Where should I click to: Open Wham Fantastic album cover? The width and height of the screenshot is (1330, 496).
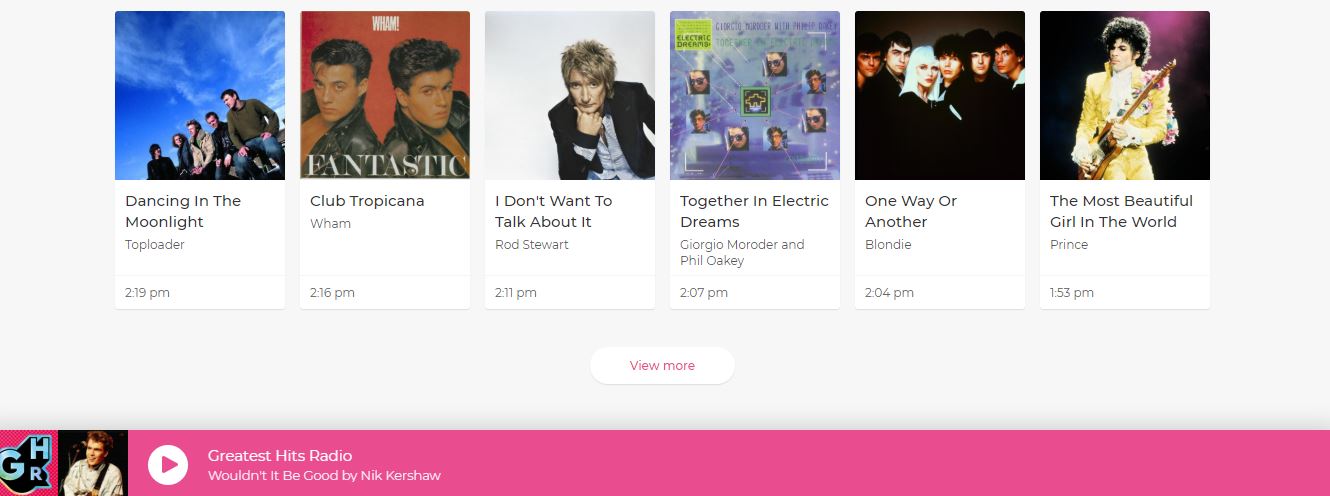tap(385, 95)
